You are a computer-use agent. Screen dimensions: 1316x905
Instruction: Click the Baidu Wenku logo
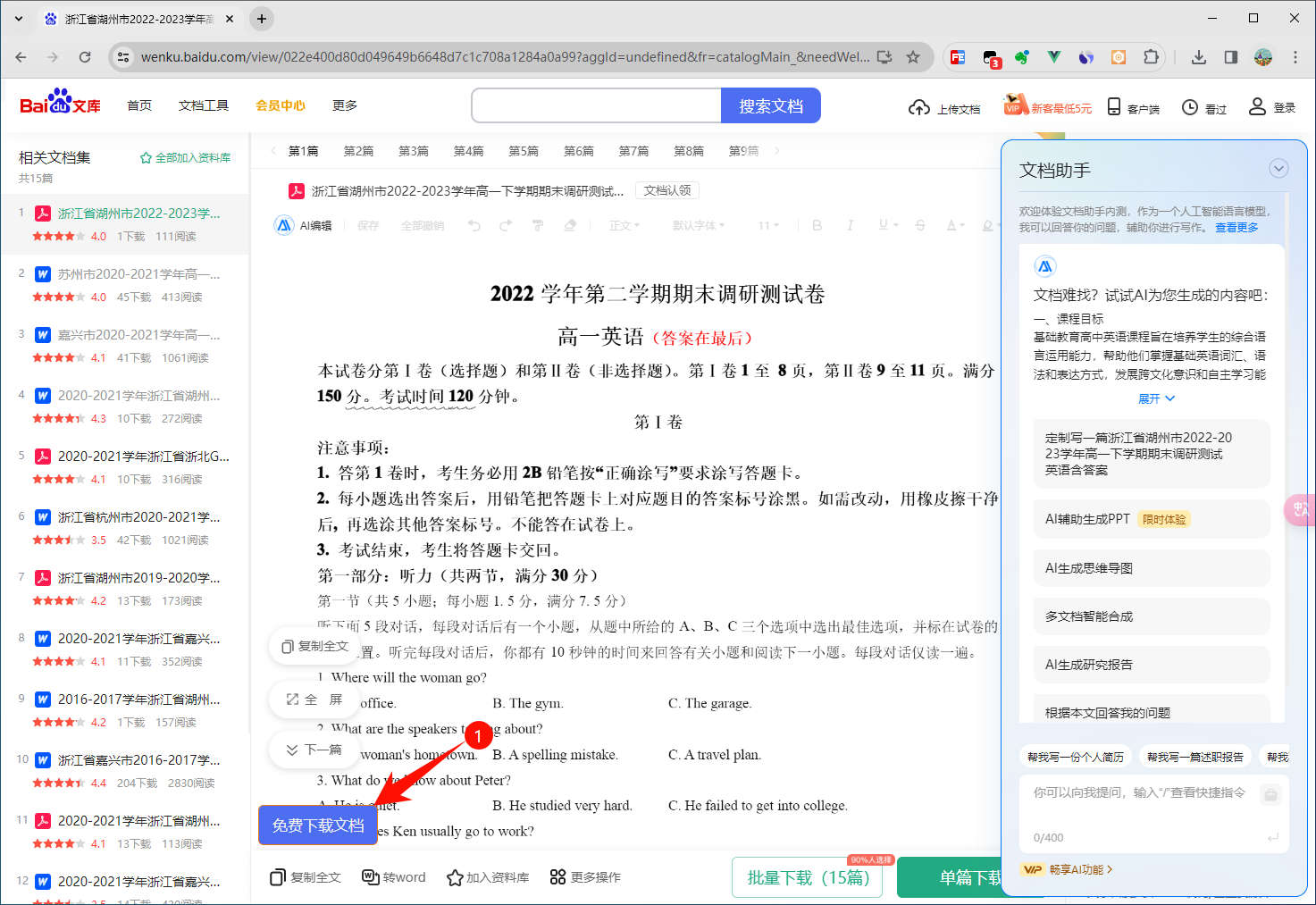pyautogui.click(x=60, y=103)
